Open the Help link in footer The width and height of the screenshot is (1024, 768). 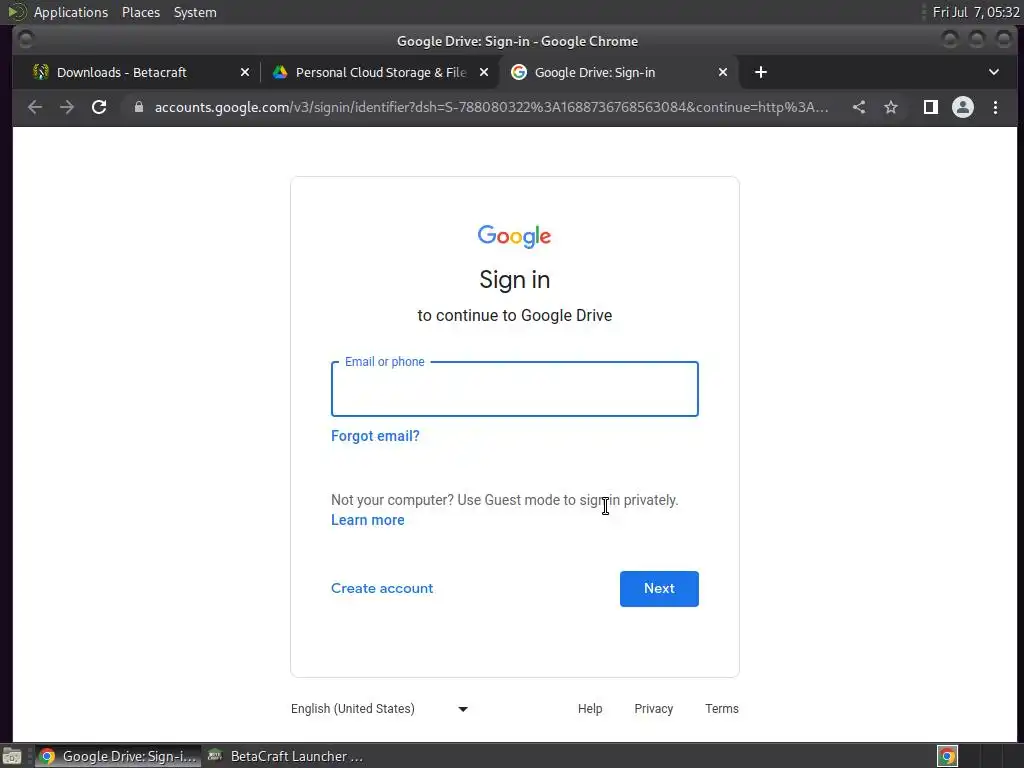tap(590, 709)
